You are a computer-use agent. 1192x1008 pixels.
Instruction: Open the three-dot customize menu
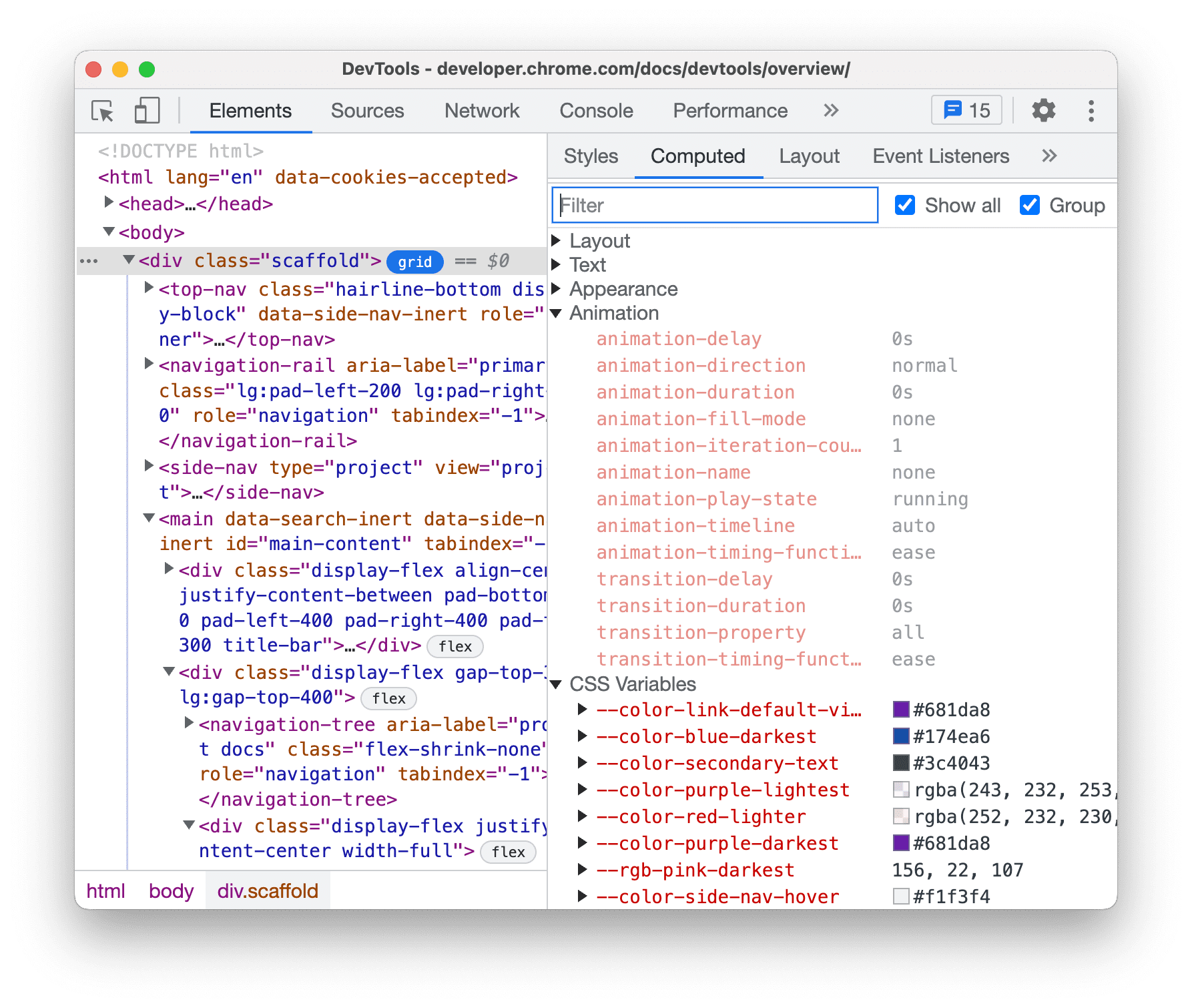(1091, 111)
